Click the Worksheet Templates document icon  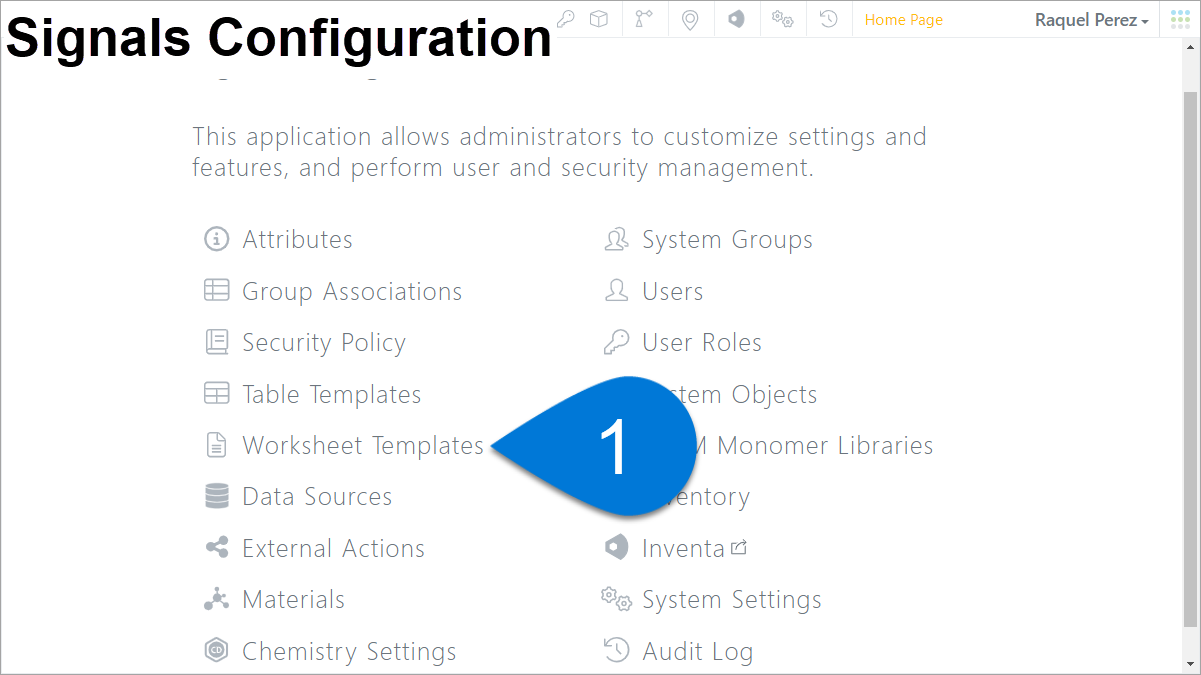[x=216, y=445]
